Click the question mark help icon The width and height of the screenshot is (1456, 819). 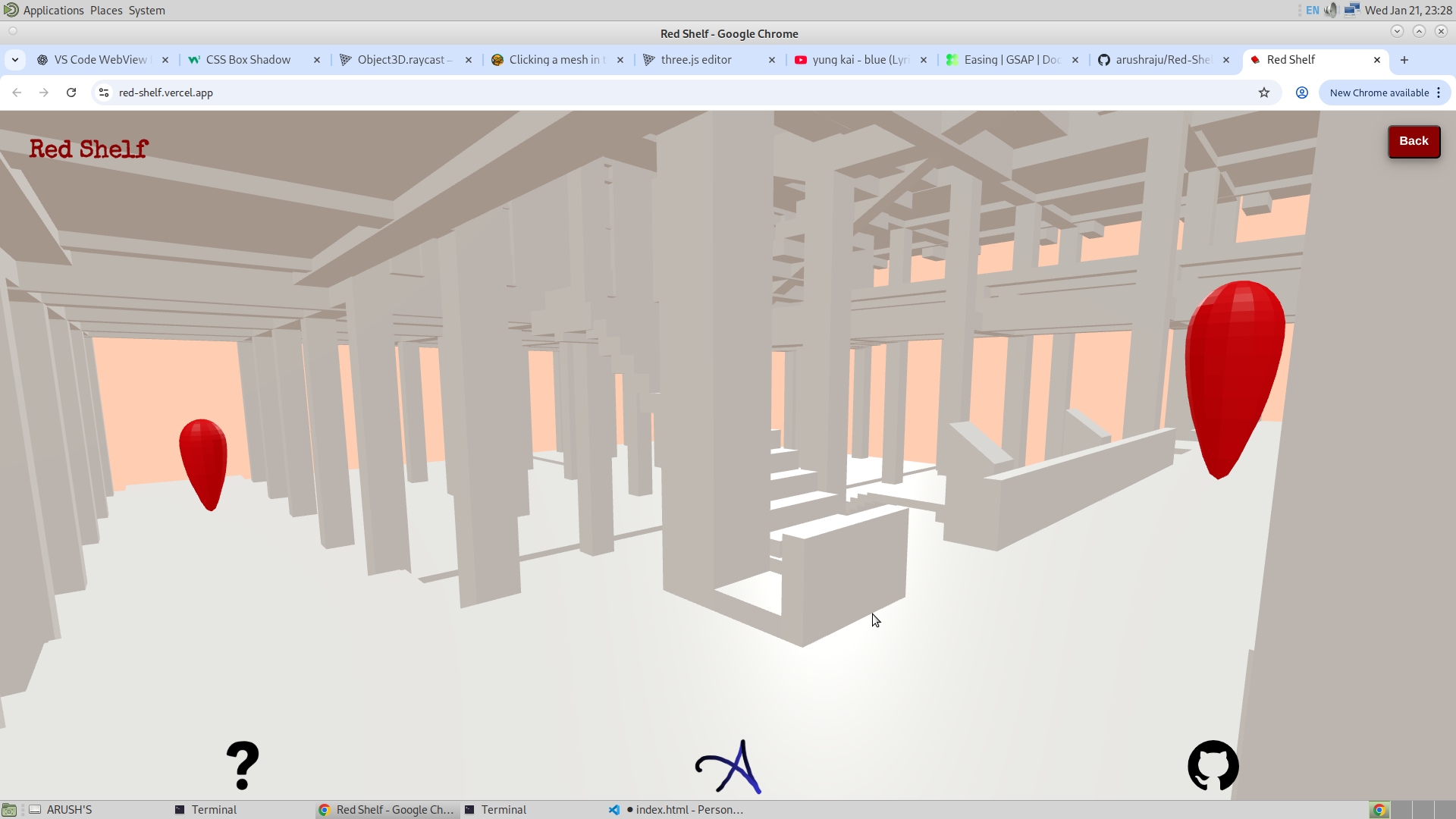243,766
